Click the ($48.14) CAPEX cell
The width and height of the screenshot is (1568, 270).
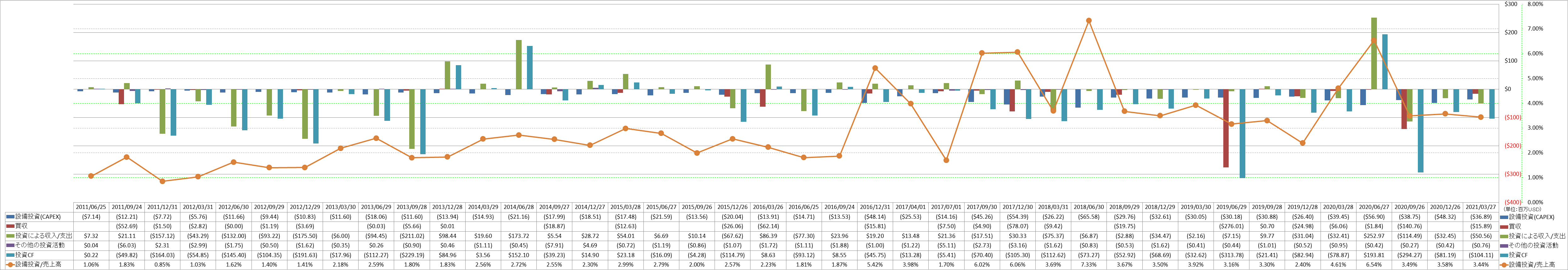coord(875,217)
